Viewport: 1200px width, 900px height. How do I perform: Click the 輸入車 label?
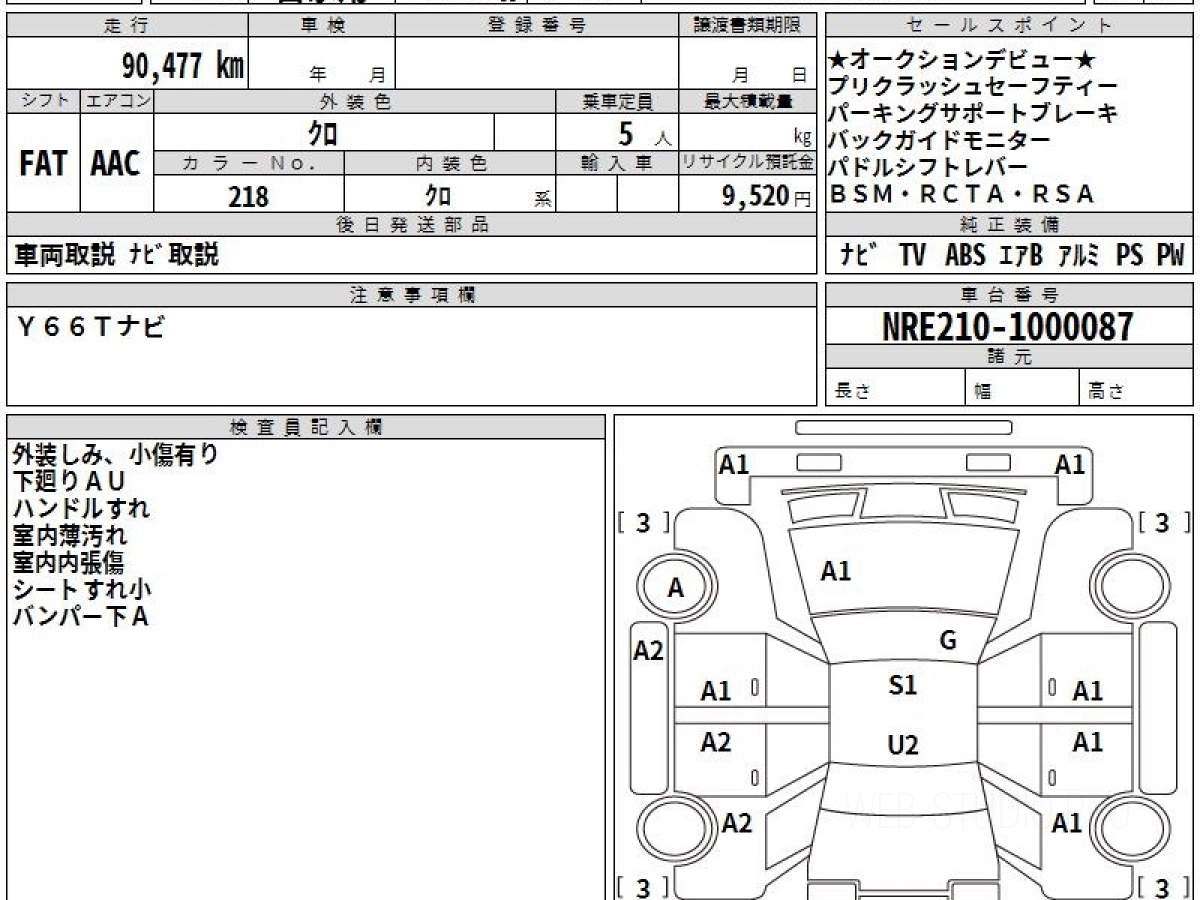click(x=617, y=163)
